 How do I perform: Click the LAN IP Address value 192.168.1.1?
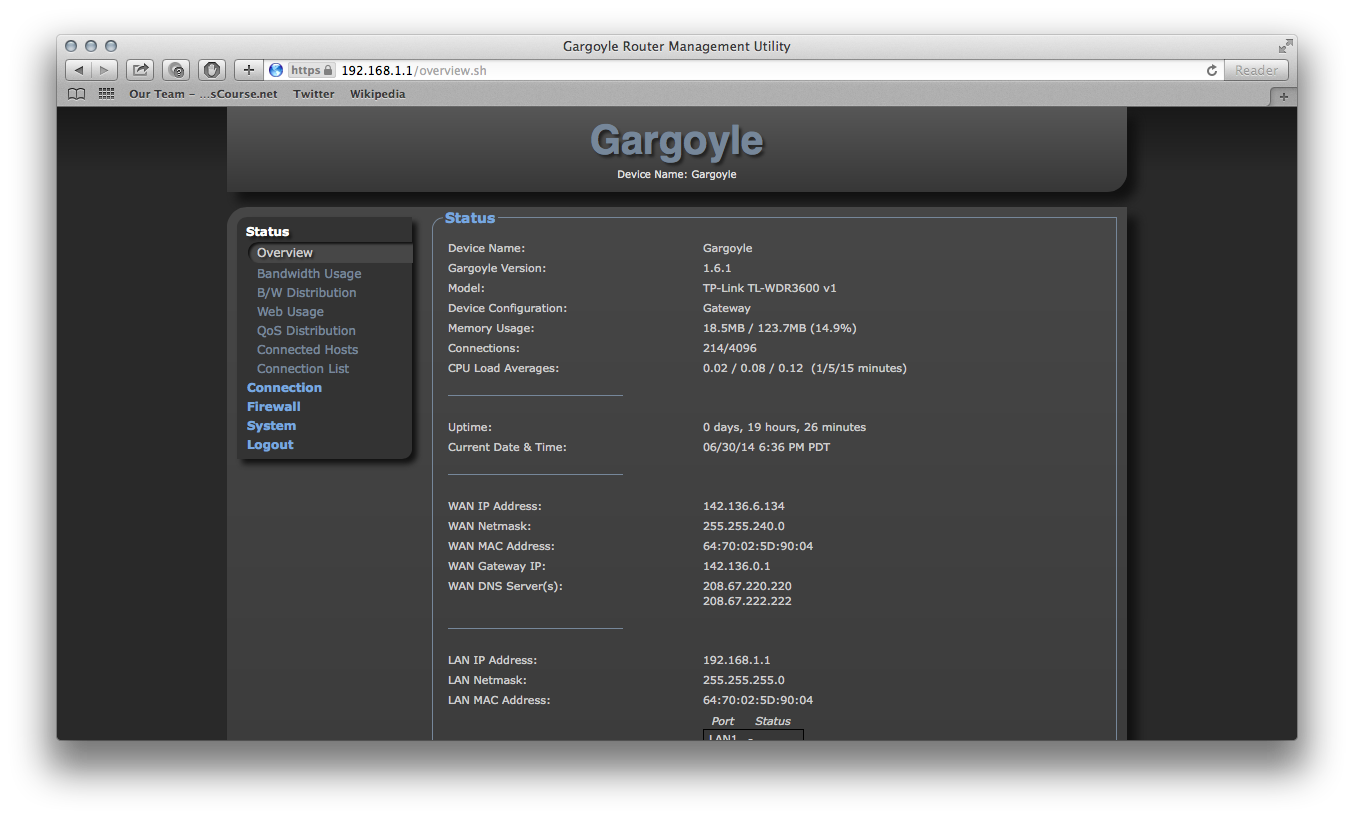737,660
